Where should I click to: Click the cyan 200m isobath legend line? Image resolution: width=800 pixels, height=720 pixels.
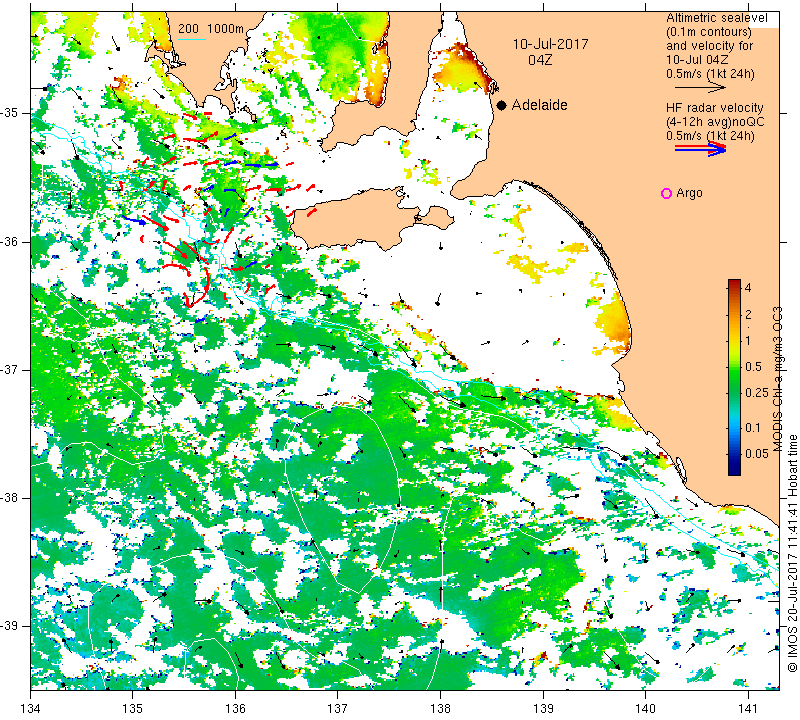[192, 39]
